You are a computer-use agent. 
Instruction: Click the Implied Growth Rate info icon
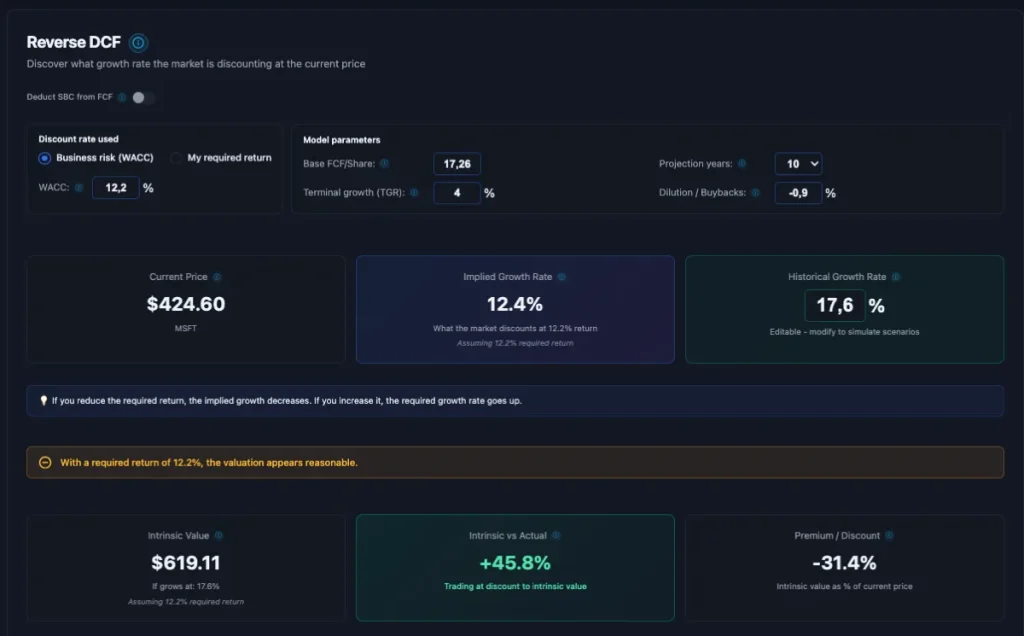click(x=562, y=277)
